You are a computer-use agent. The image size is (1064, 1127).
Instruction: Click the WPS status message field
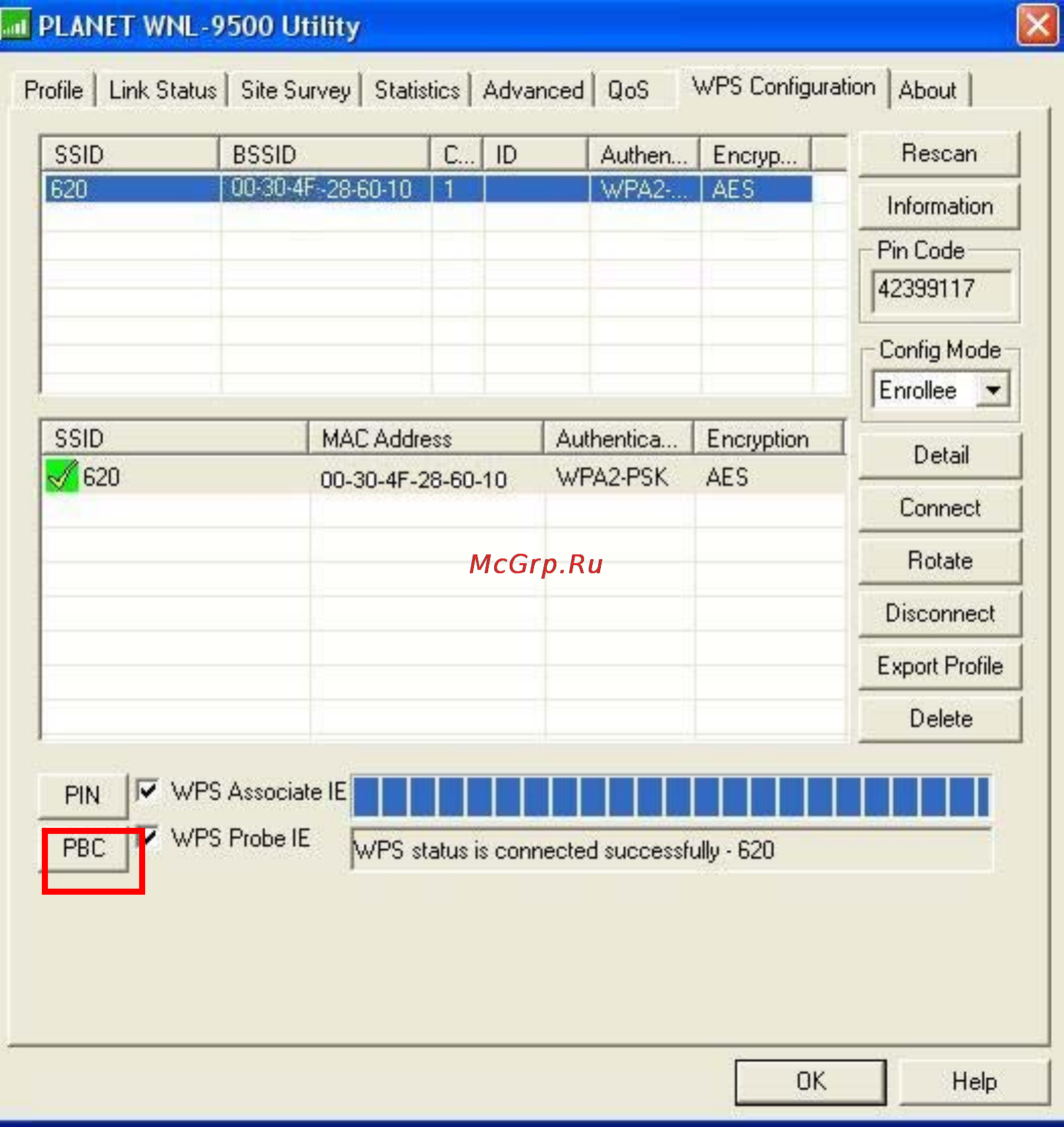point(671,850)
